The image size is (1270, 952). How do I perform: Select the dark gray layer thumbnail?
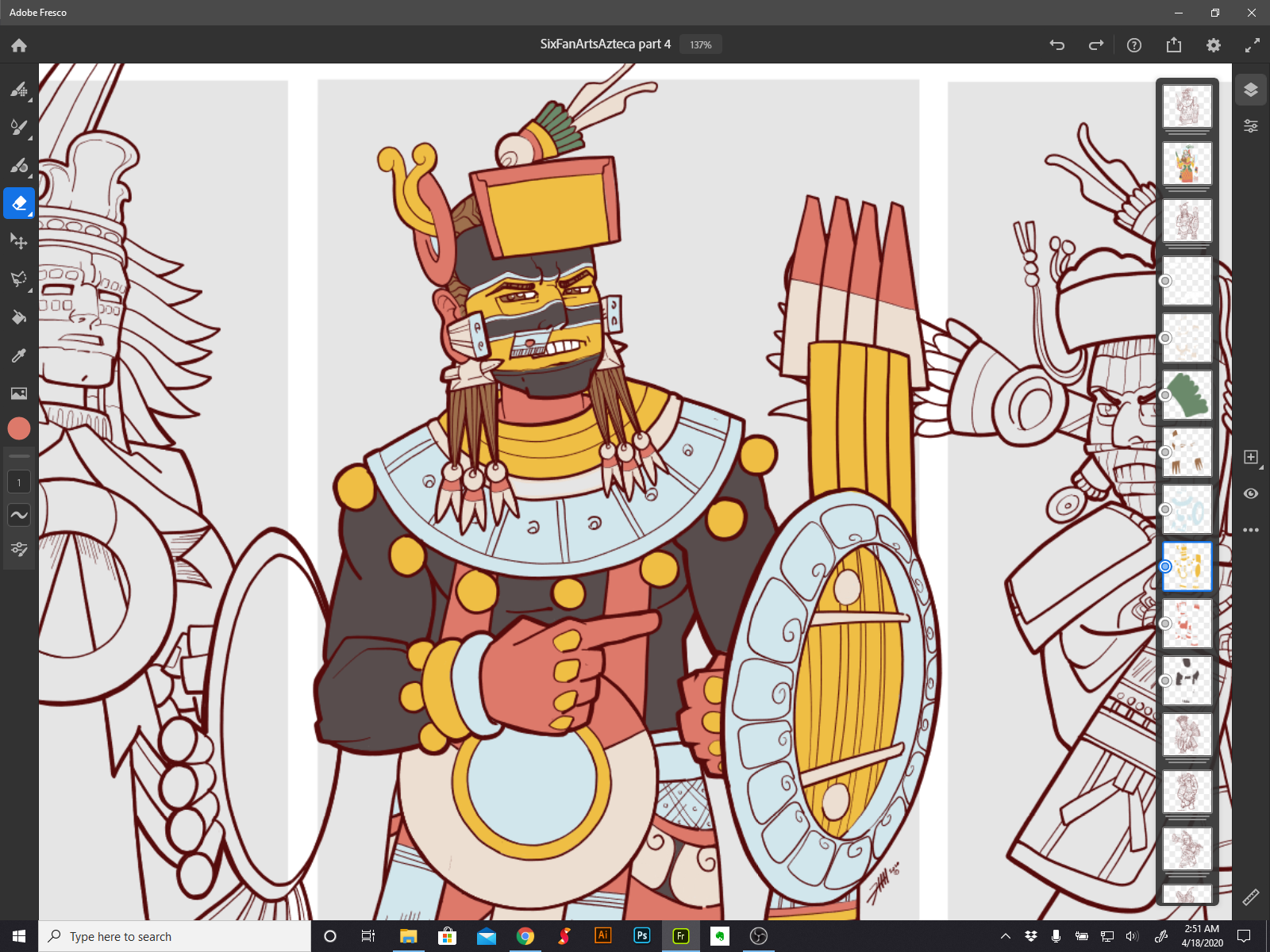(1187, 680)
